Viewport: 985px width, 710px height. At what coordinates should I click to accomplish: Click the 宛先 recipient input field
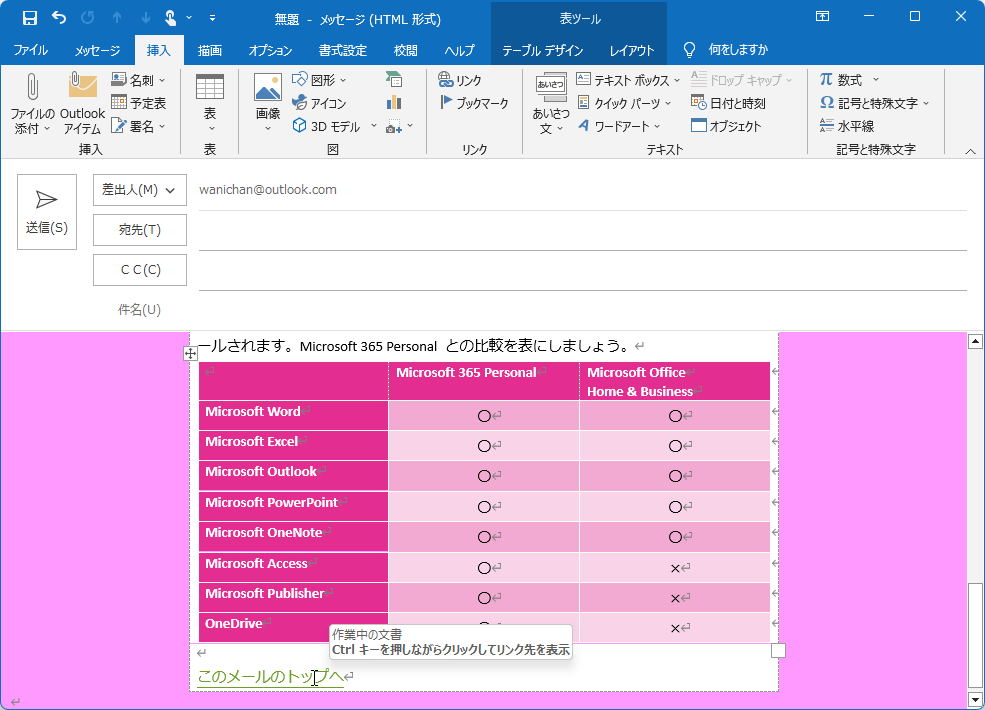tap(582, 230)
